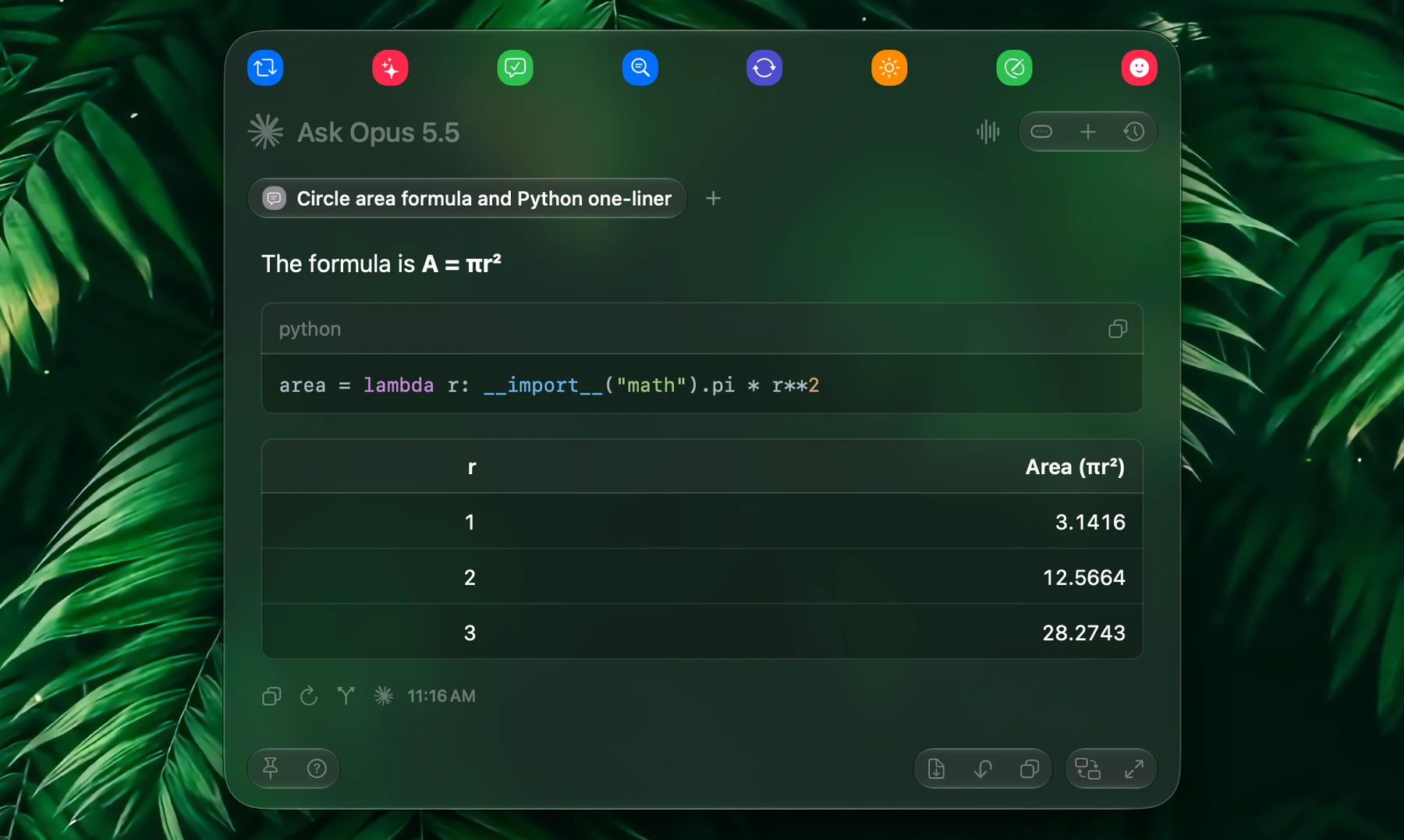
Task: Open the blue magnifier search shortcut icon
Action: [640, 68]
